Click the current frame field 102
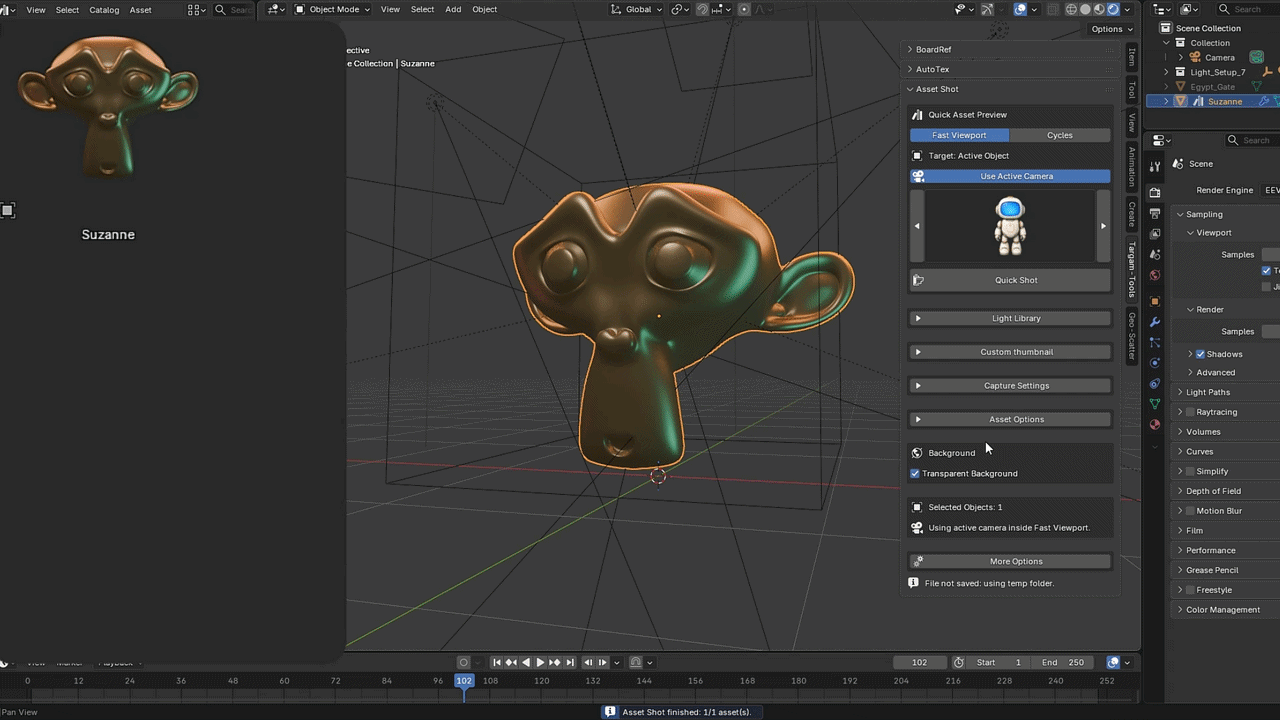This screenshot has height=720, width=1280. (x=920, y=662)
